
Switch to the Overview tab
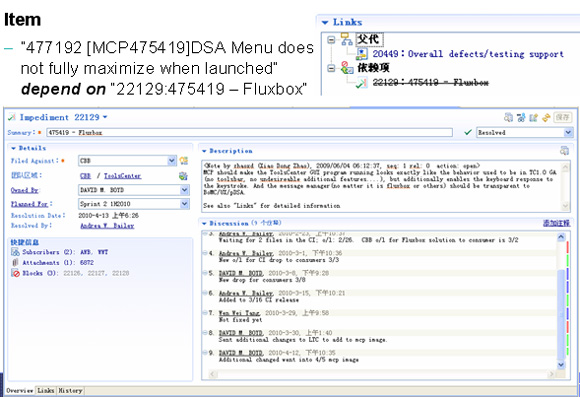[20, 390]
